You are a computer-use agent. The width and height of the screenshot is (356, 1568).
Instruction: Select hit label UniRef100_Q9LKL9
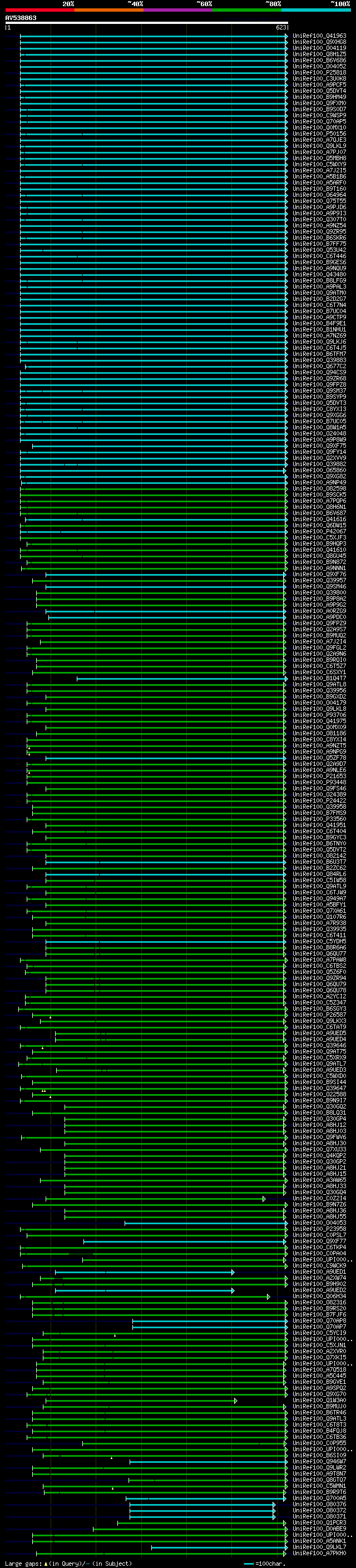point(319,146)
